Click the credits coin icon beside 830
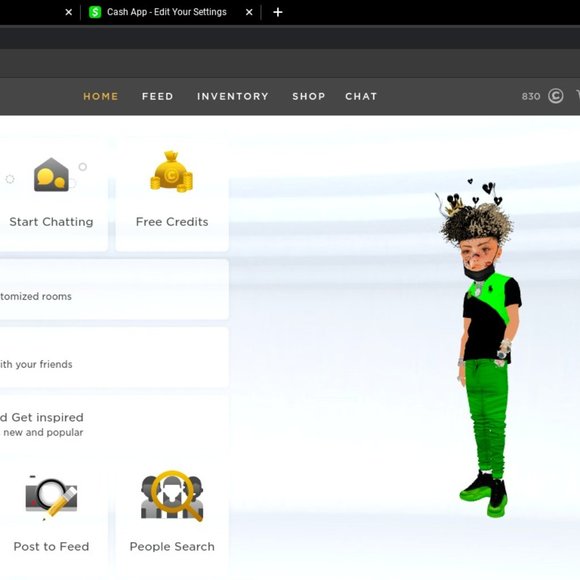The height and width of the screenshot is (580, 580). 556,96
